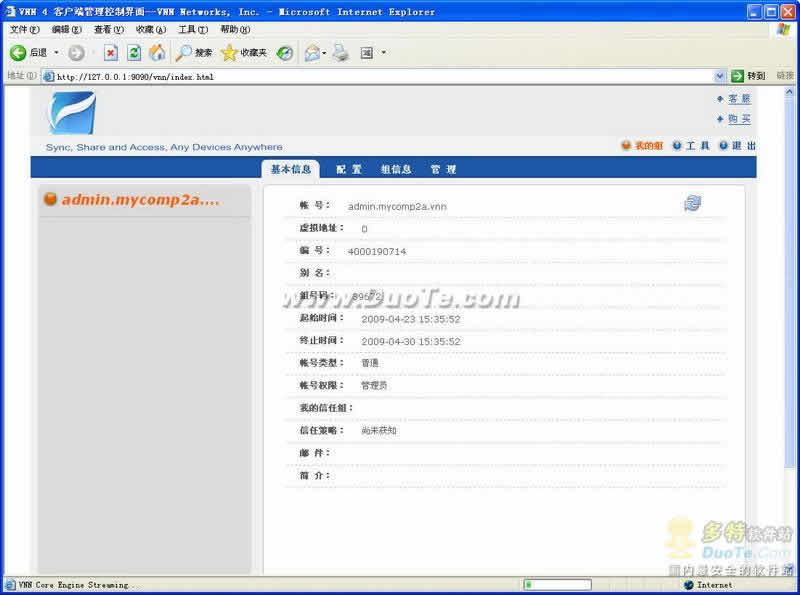Open the Search (搜索) toolbar button
The height and width of the screenshot is (595, 800).
[x=194, y=53]
